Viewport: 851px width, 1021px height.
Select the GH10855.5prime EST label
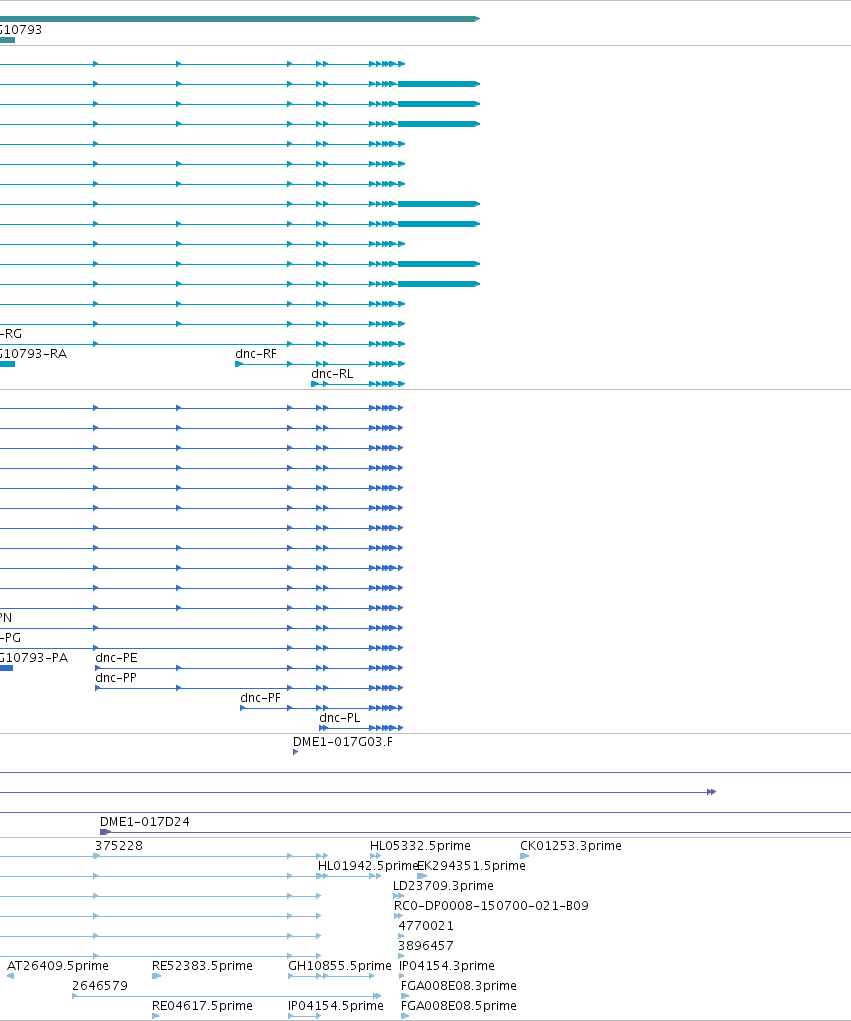click(340, 966)
